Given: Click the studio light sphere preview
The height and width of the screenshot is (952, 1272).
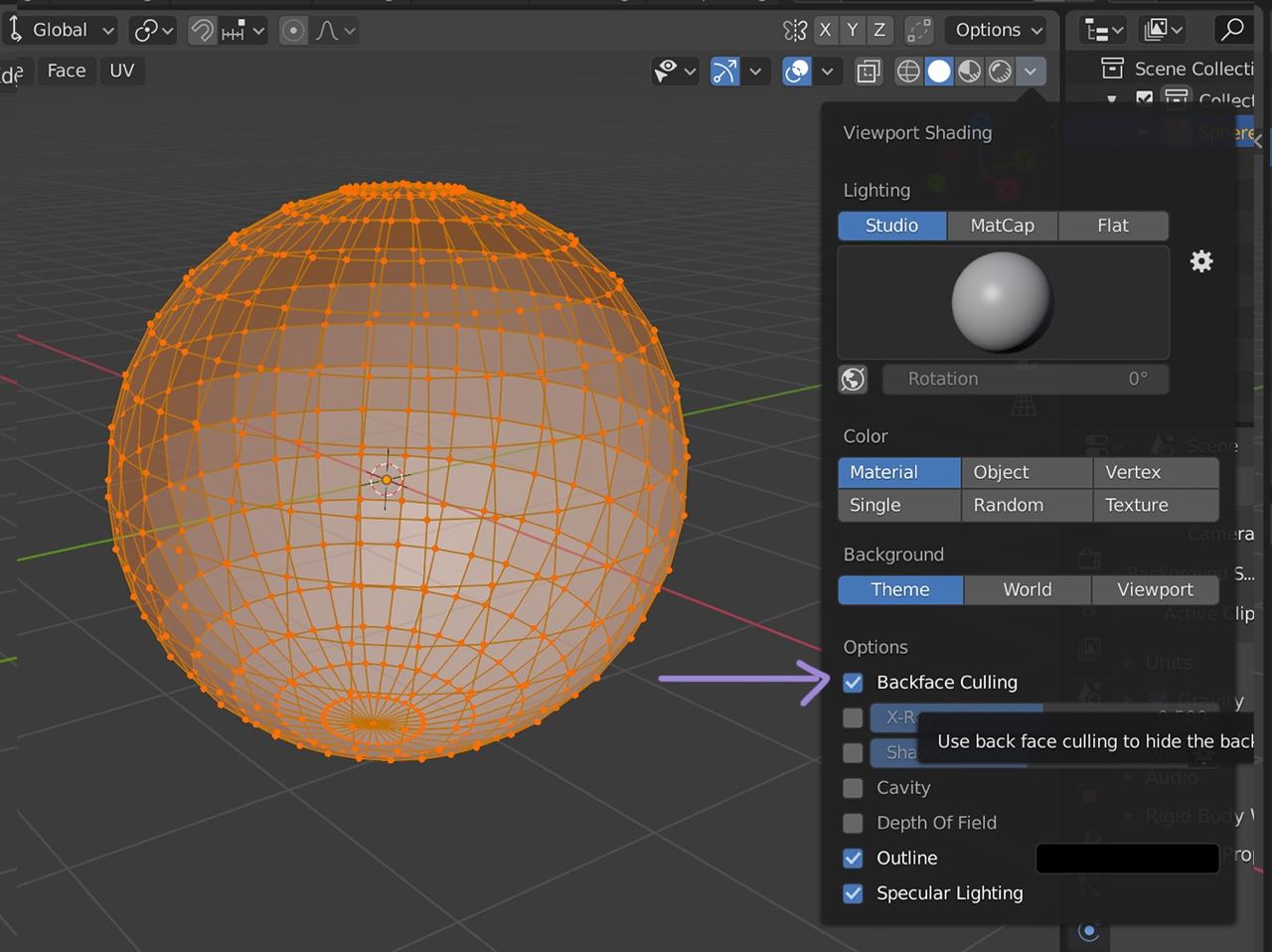Looking at the screenshot, I should click(x=1003, y=302).
